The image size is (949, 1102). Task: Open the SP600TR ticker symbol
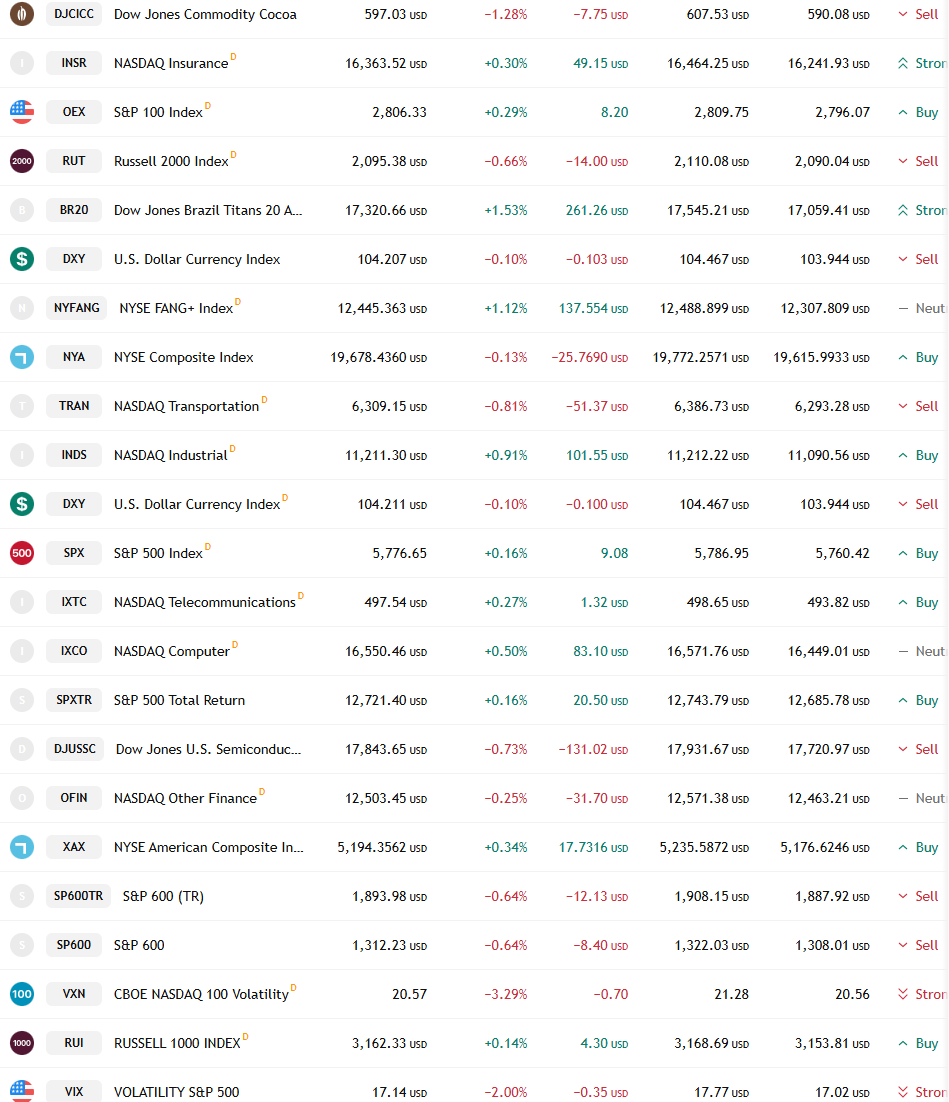[78, 896]
